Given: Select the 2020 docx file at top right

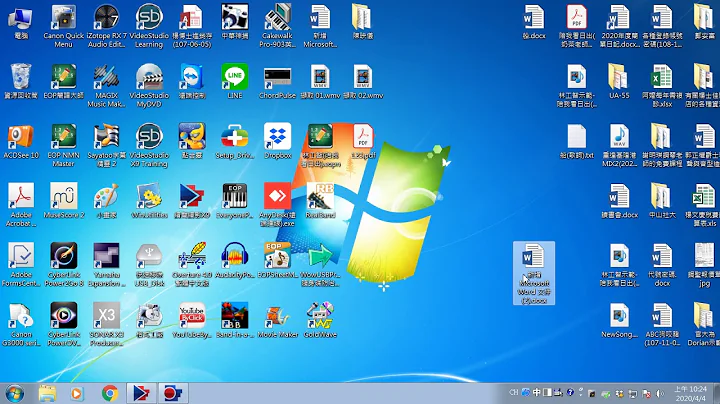Looking at the screenshot, I should click(x=619, y=26).
